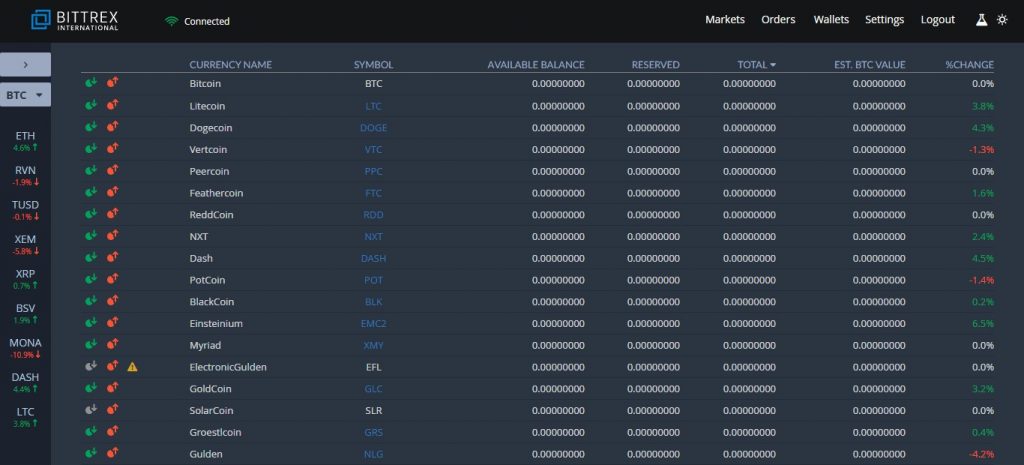Click the NLG symbol link
The width and height of the screenshot is (1024, 465).
(x=374, y=454)
